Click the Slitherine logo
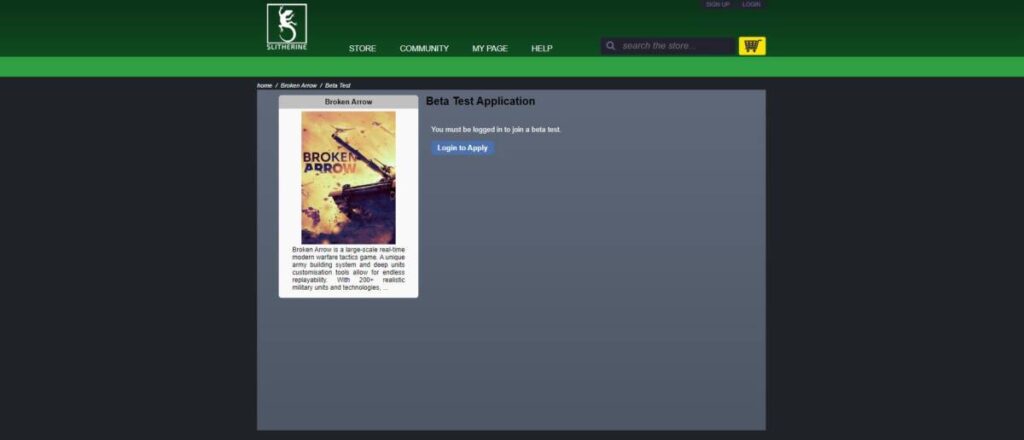 click(287, 27)
